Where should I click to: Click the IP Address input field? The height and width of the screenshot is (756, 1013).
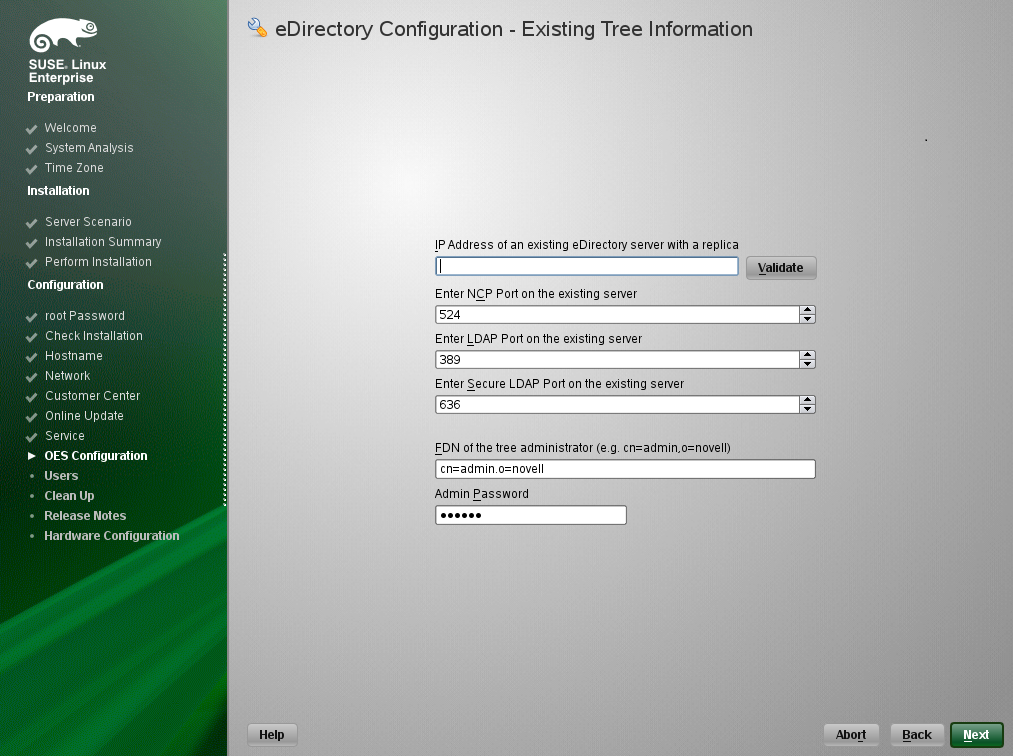point(587,266)
